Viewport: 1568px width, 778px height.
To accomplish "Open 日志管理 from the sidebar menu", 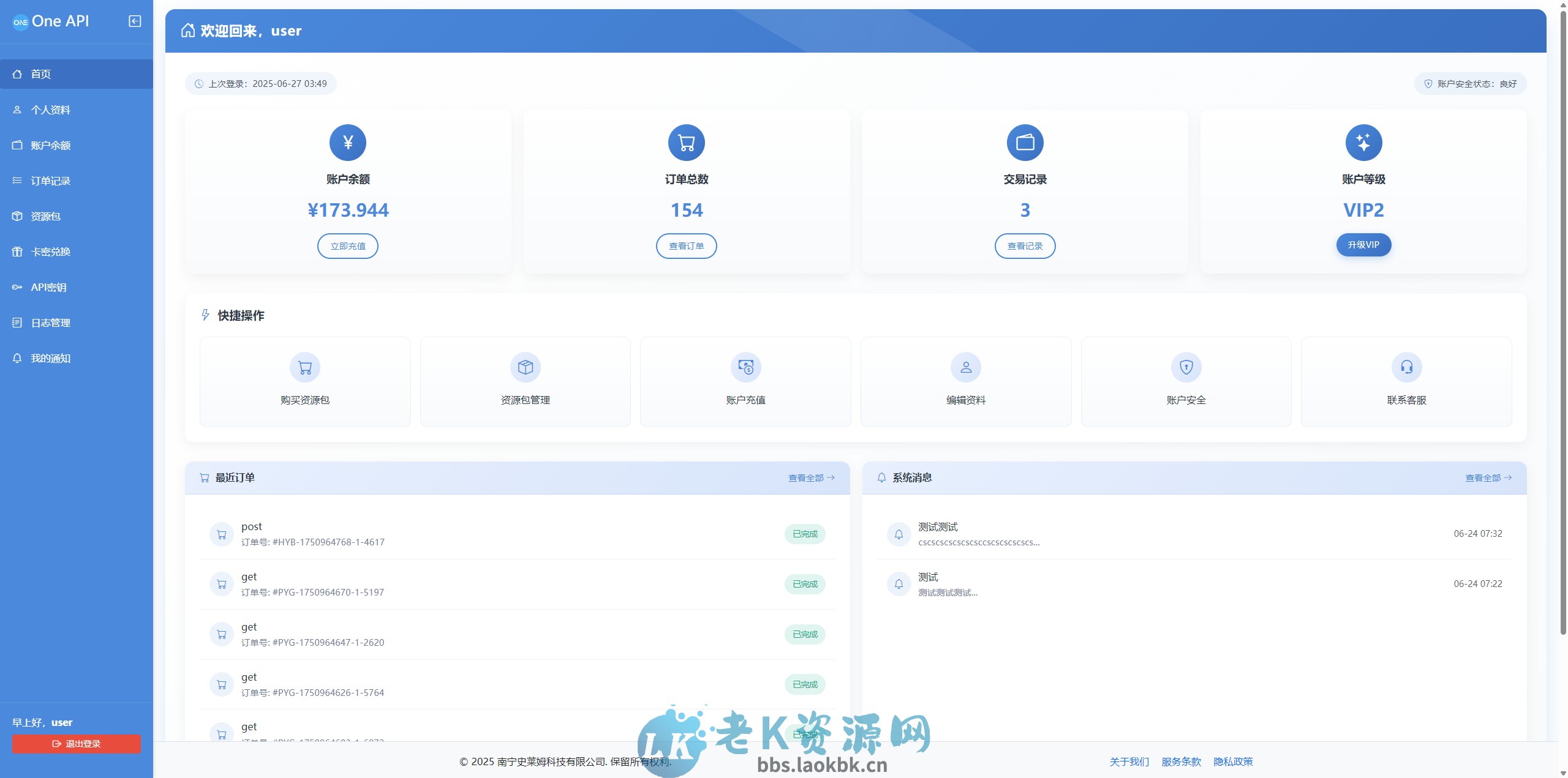I will point(51,323).
